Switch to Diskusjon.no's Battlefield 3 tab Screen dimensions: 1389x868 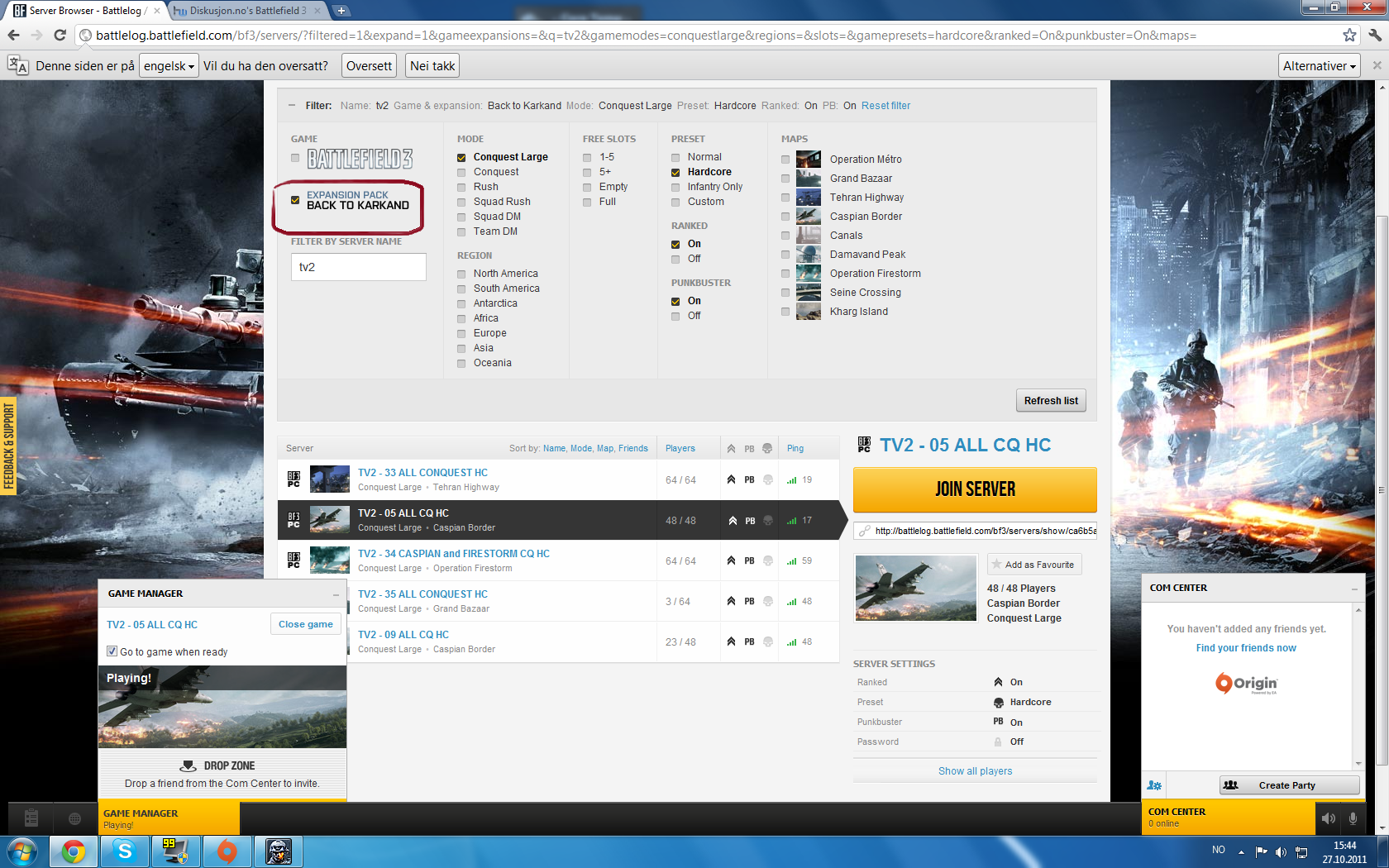pos(246,11)
